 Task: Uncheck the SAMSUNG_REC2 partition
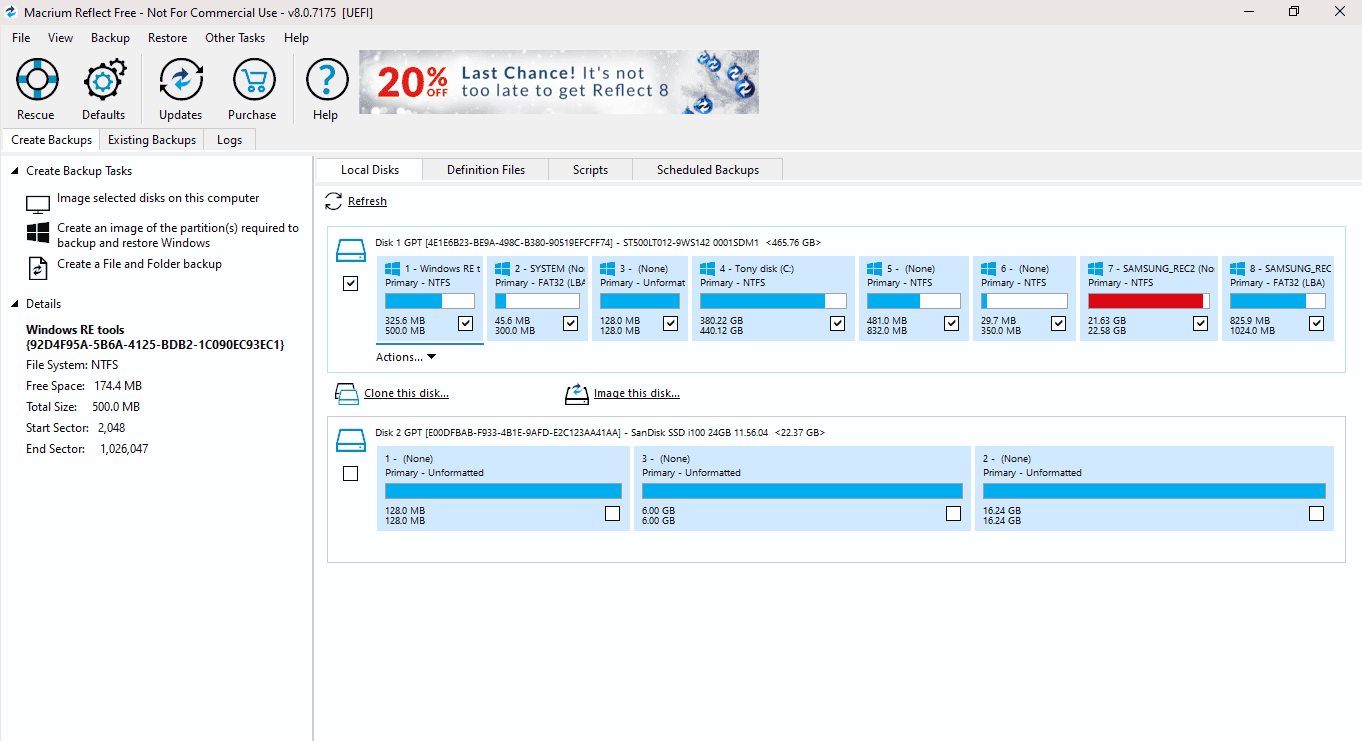(x=1199, y=323)
